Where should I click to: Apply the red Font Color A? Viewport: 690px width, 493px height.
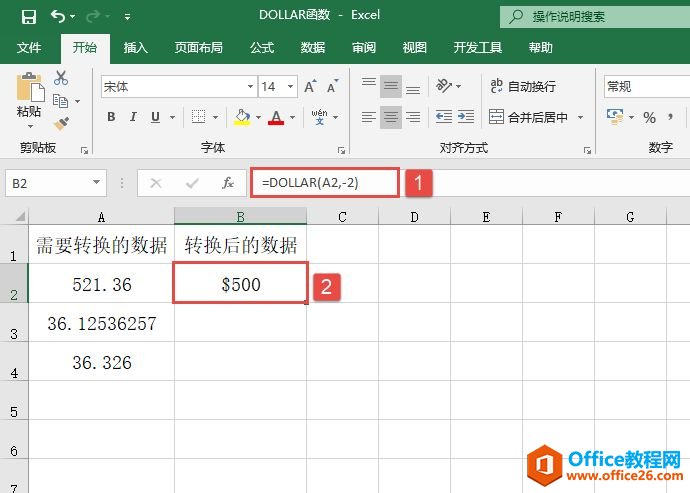(276, 117)
